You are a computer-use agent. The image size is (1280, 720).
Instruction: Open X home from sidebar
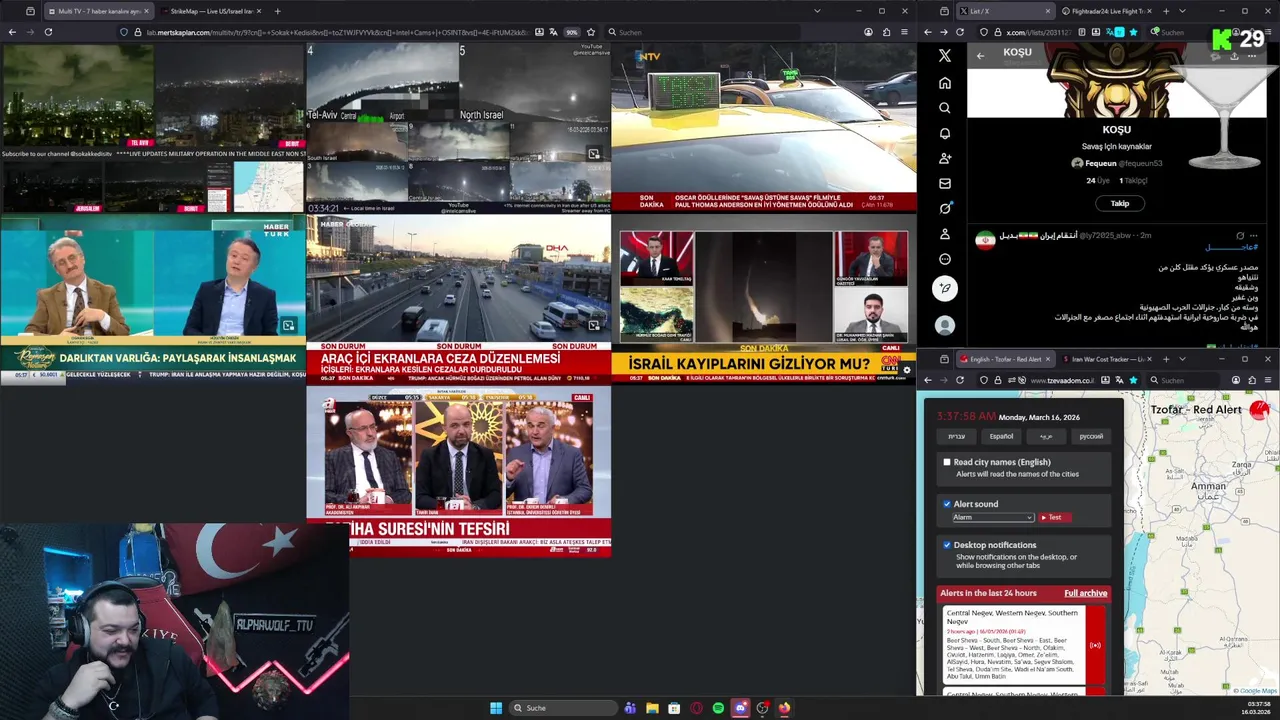pos(944,83)
